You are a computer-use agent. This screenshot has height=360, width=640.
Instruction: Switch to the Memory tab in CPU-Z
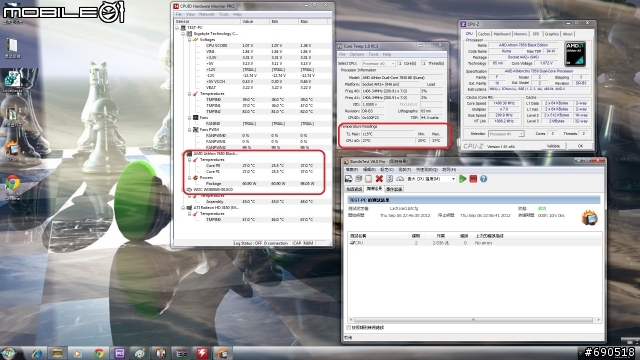(x=520, y=34)
